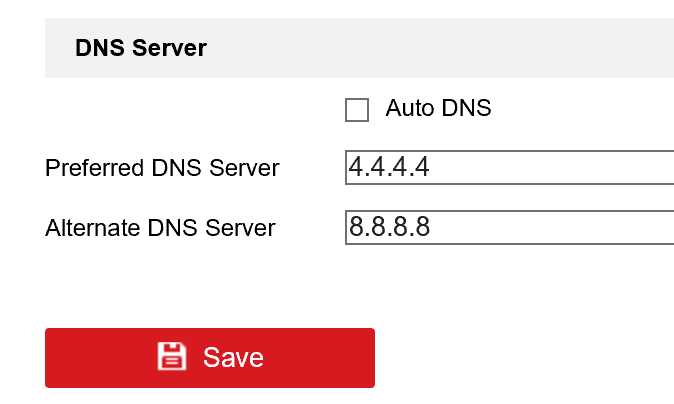Enable the Auto DNS checkbox
The width and height of the screenshot is (674, 404).
coord(357,109)
